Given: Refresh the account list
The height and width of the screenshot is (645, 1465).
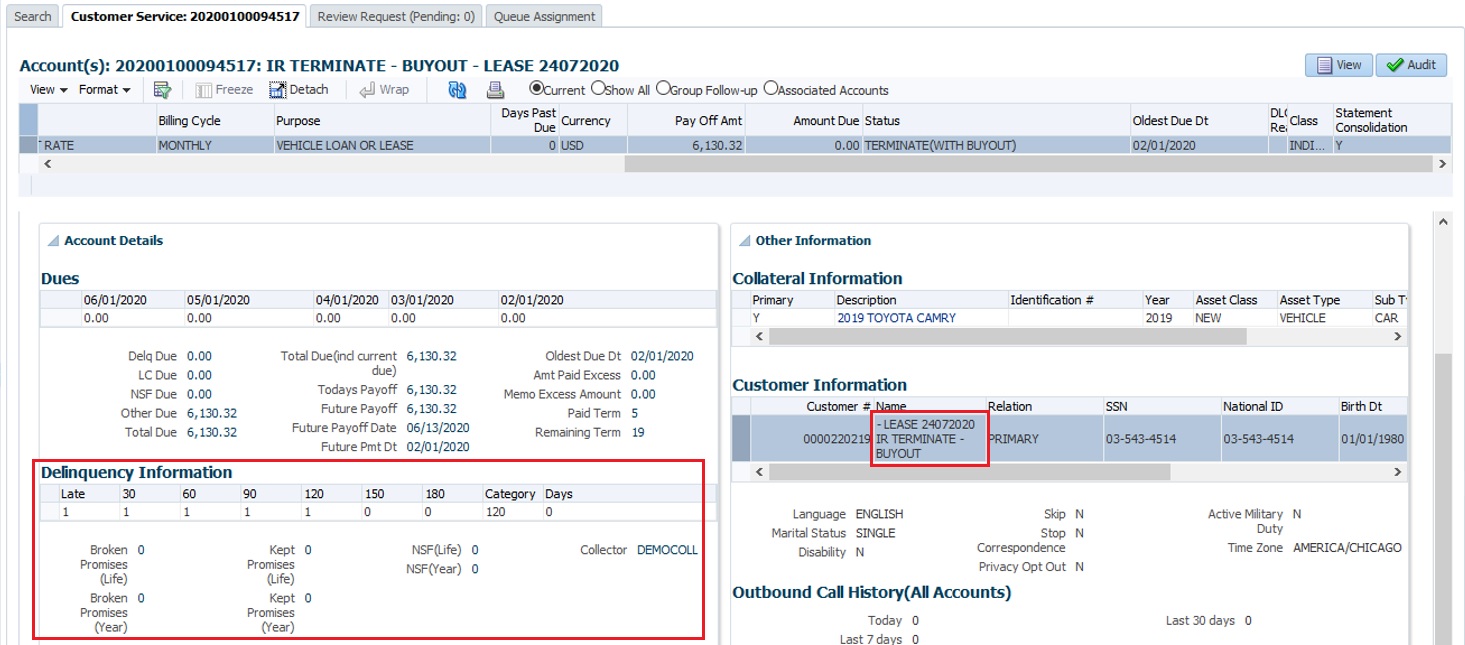Looking at the screenshot, I should click(x=457, y=90).
